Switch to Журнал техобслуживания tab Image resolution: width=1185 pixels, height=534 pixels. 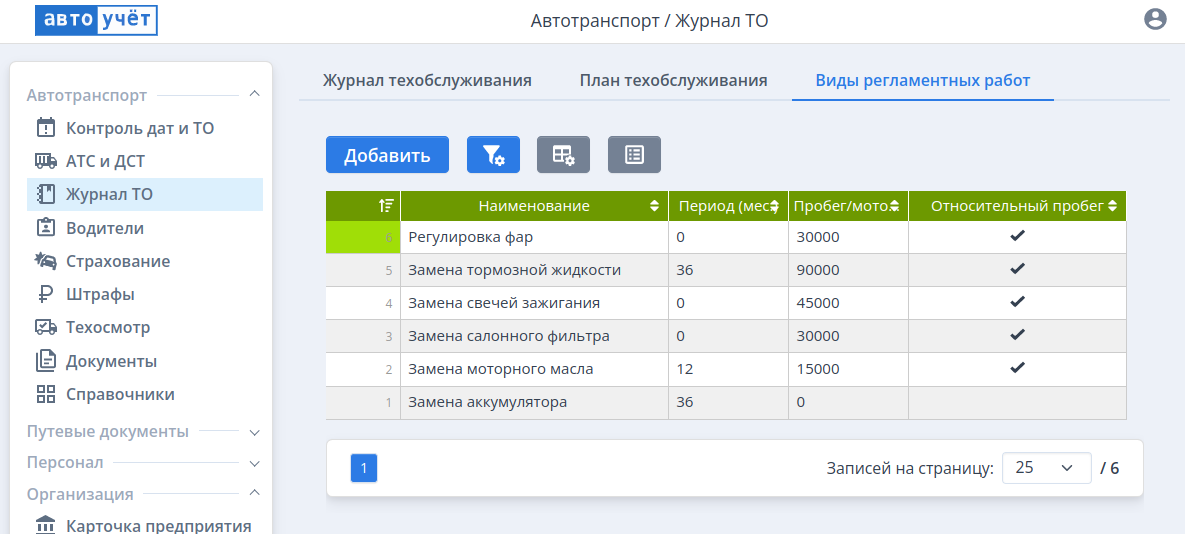[427, 80]
